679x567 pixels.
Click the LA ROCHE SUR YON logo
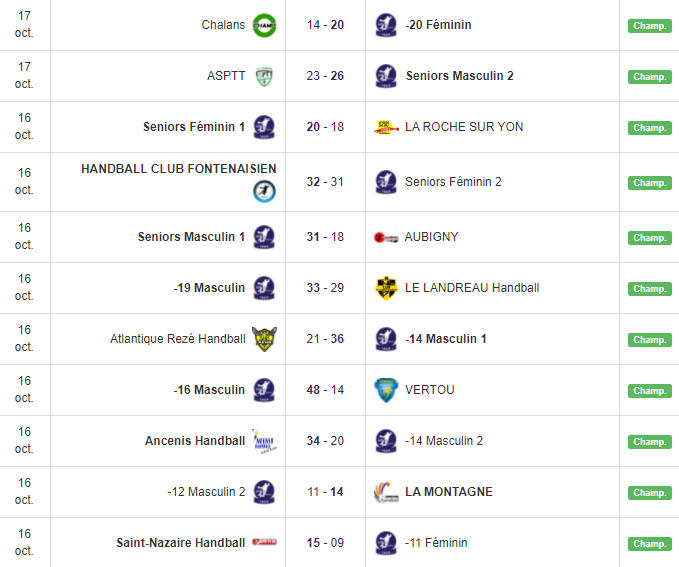386,127
